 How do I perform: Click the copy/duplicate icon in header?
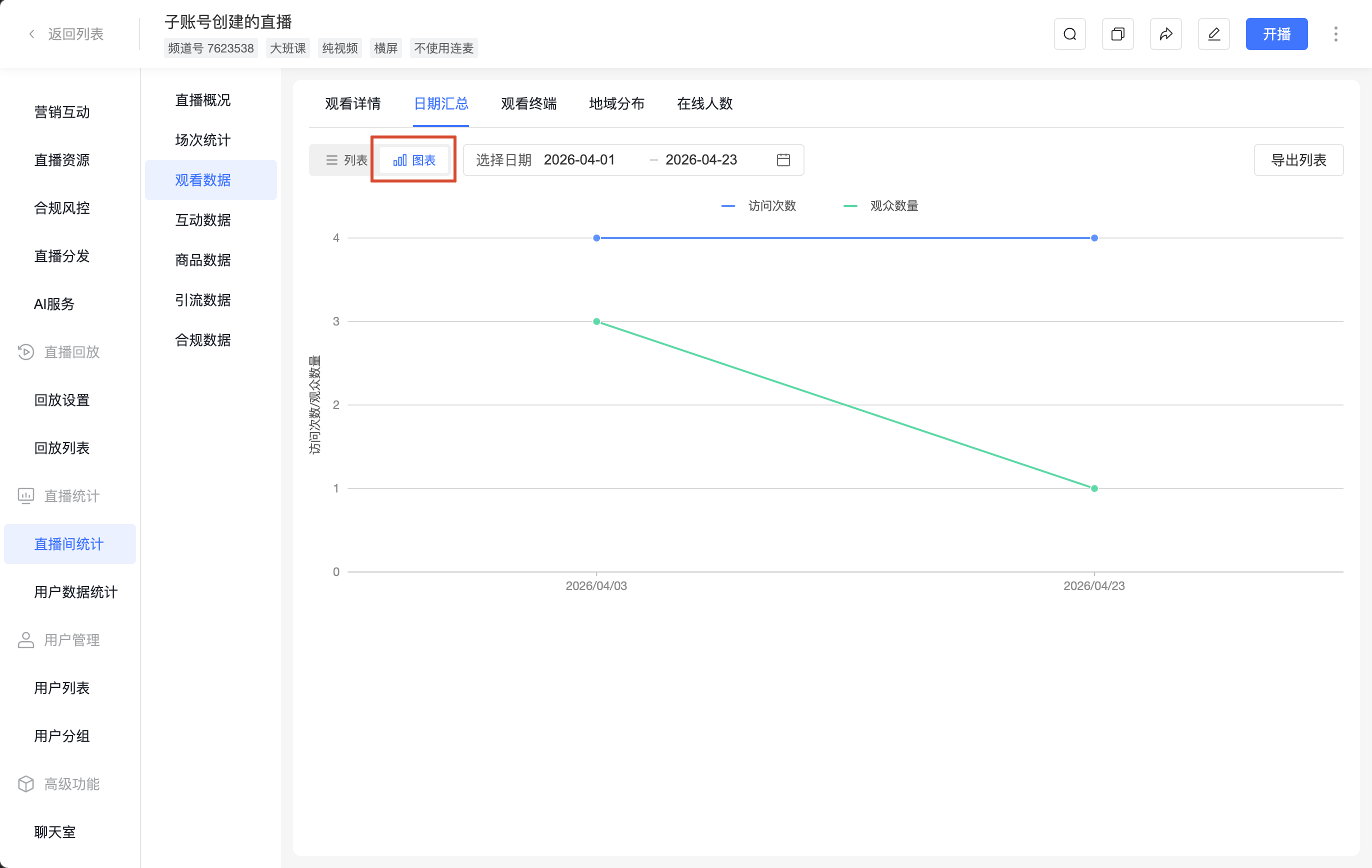(1117, 34)
